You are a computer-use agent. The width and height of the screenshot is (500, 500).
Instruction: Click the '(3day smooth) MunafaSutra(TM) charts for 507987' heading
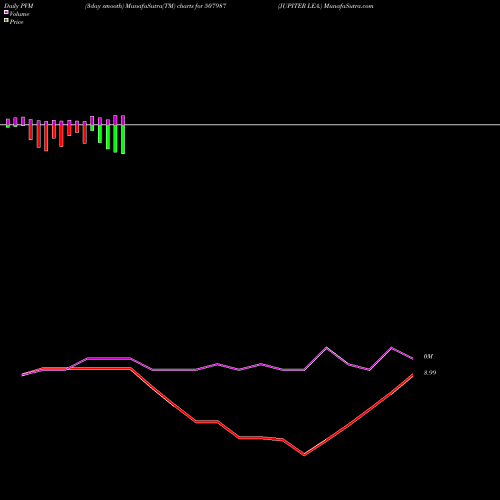click(155, 6)
